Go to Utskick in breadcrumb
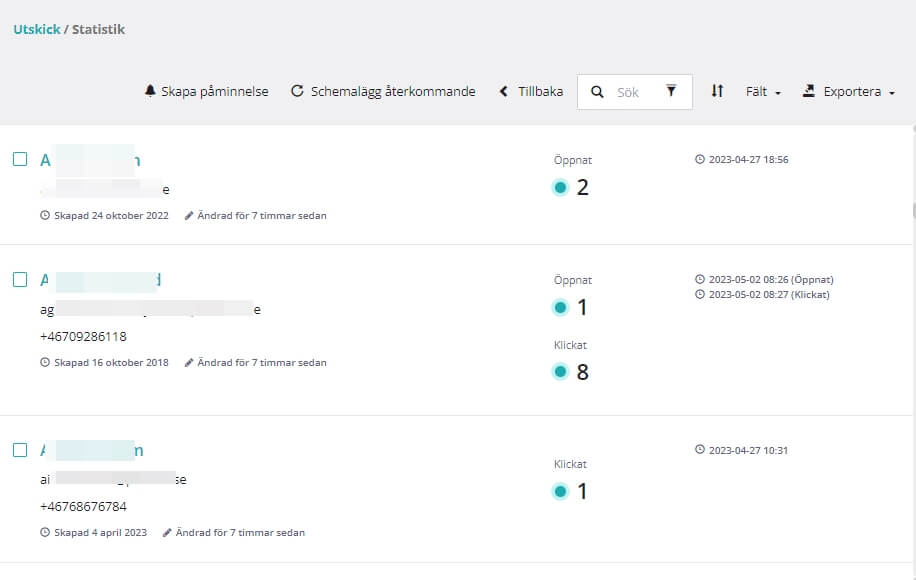Screen dimensions: 916x580 [x=37, y=29]
